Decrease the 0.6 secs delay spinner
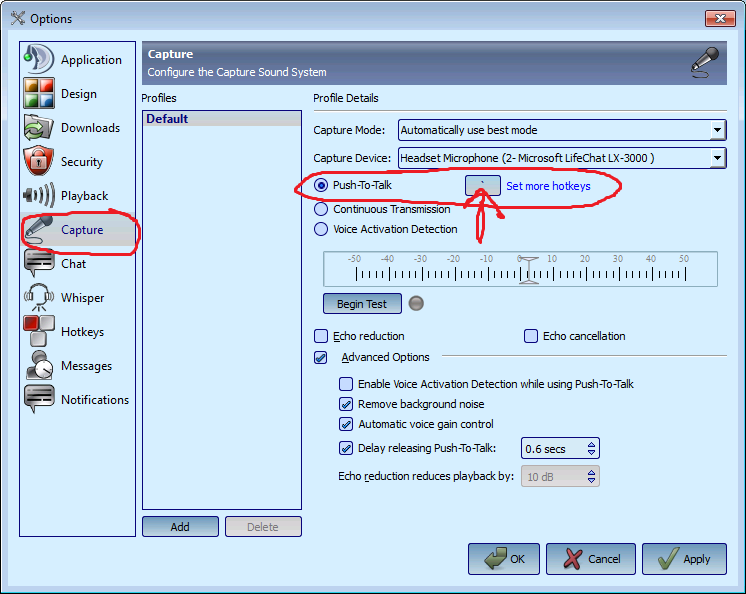746x594 pixels. (x=591, y=452)
